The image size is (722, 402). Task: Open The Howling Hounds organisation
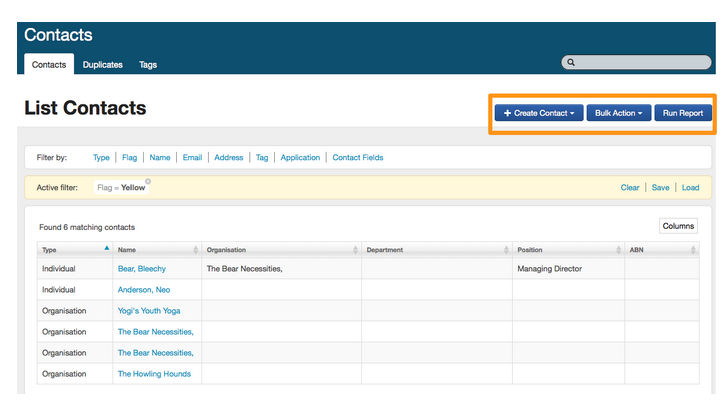tap(154, 374)
